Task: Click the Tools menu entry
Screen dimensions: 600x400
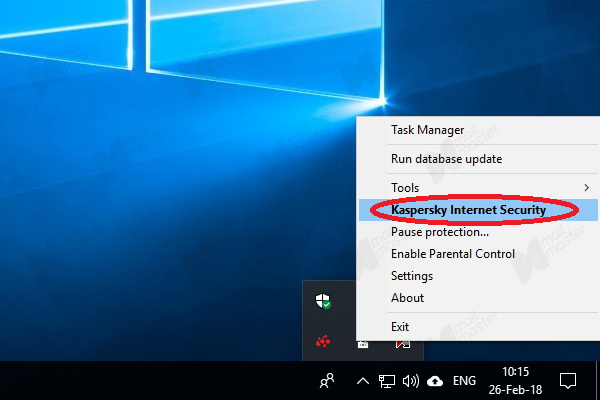Action: [x=479, y=188]
